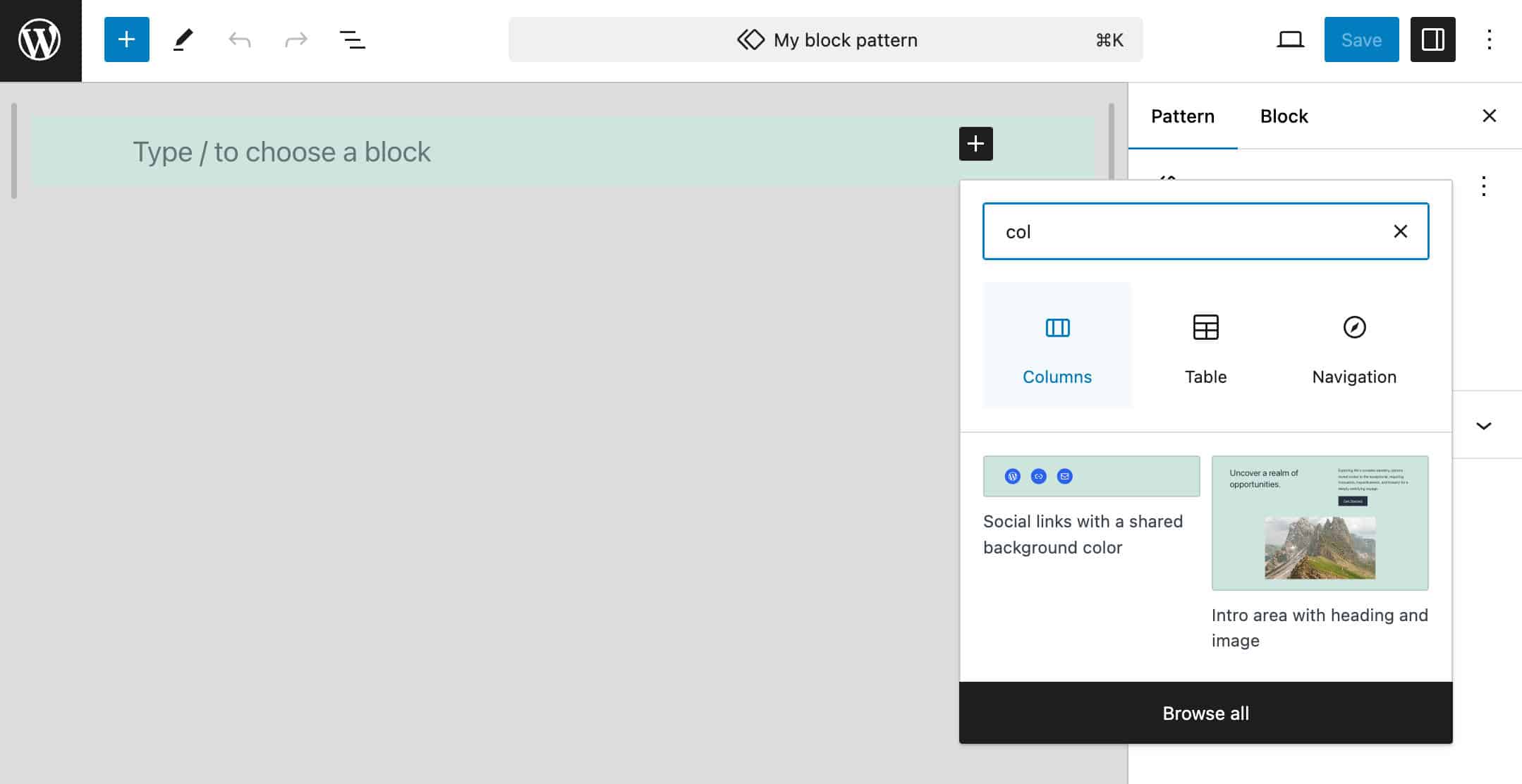Expand the collapsed sidebar section chevron

click(1483, 425)
